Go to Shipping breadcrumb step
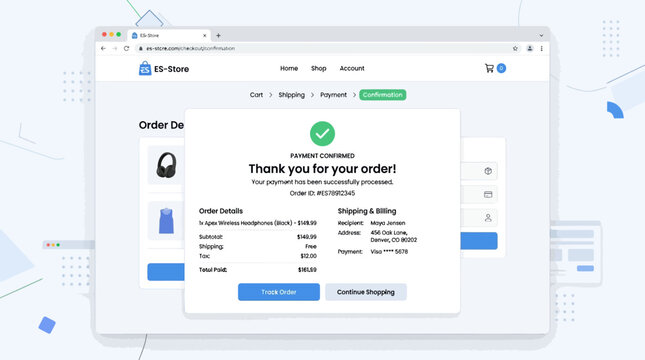Image resolution: width=645 pixels, height=360 pixels. [x=292, y=95]
